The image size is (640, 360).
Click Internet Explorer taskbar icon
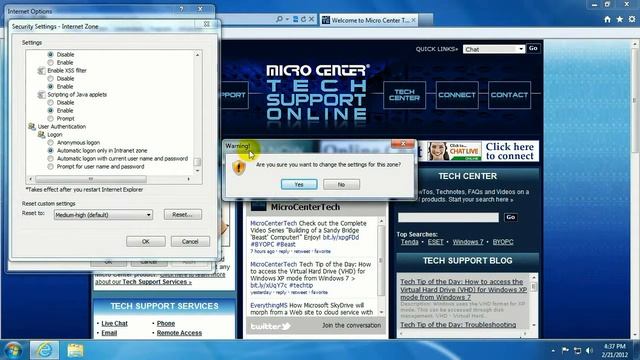pos(44,350)
